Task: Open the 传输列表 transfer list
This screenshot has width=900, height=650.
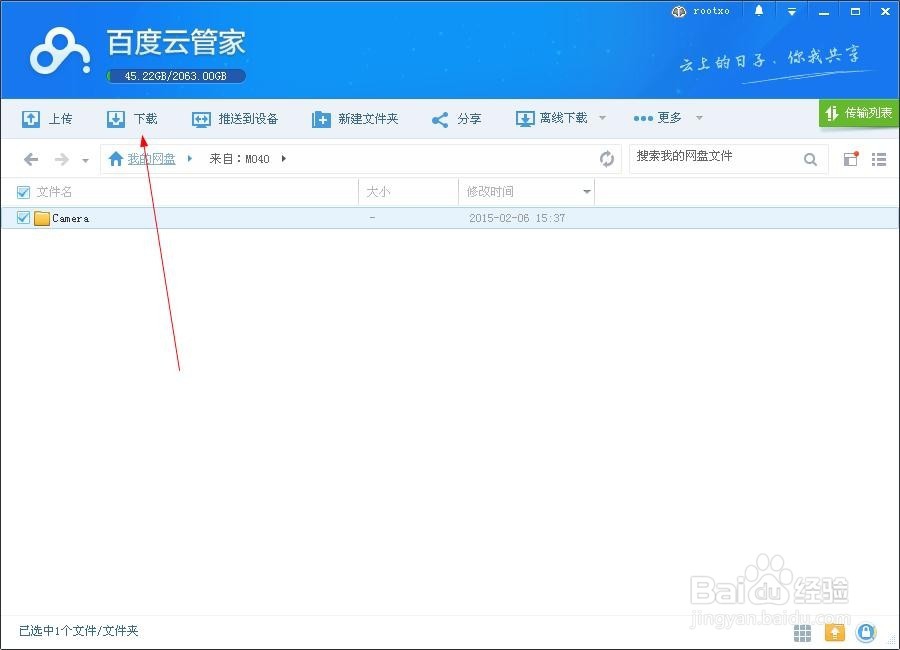Action: click(859, 113)
